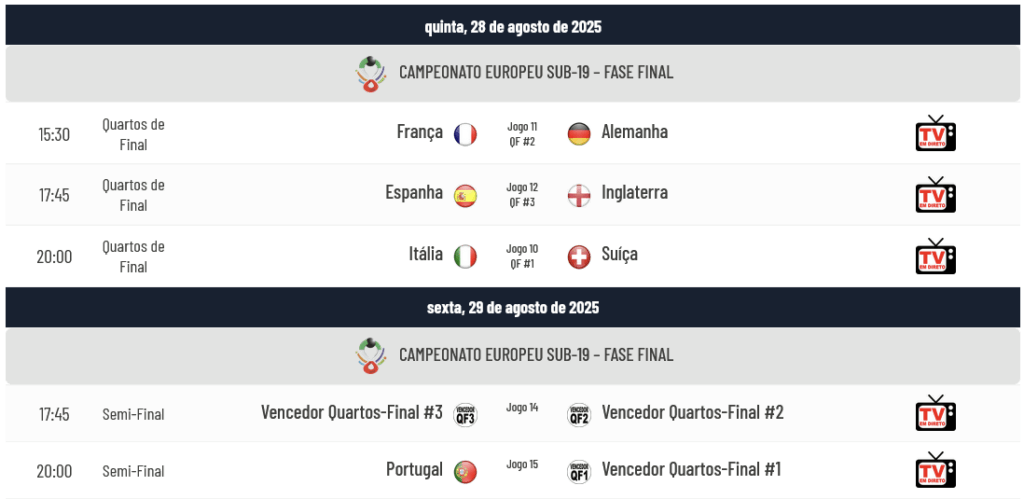Click the Jogo 11 QF #2 match label
1024x499 pixels.
pyautogui.click(x=522, y=133)
